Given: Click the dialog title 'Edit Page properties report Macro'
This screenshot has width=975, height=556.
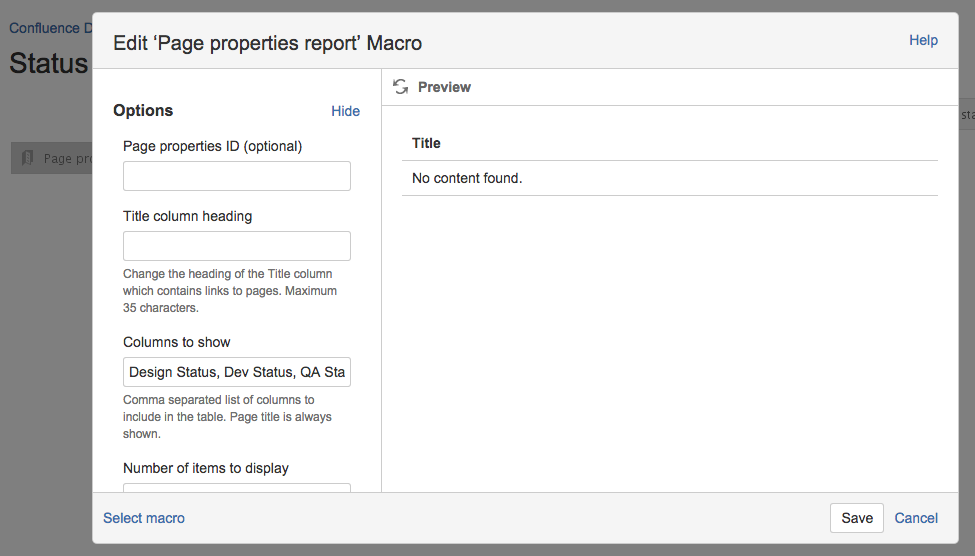Looking at the screenshot, I should tap(267, 43).
